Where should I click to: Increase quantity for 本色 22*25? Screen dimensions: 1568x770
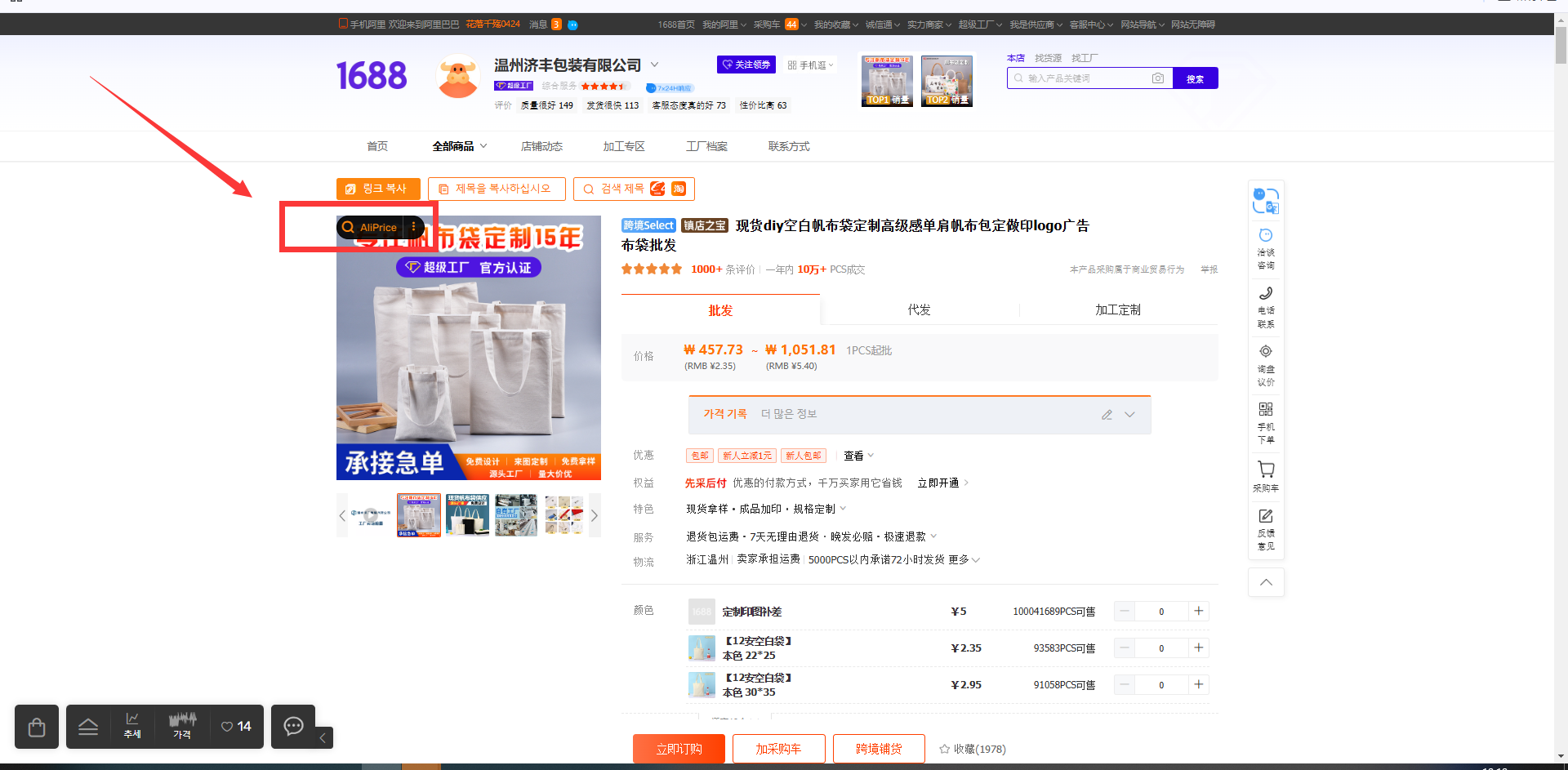click(1199, 648)
